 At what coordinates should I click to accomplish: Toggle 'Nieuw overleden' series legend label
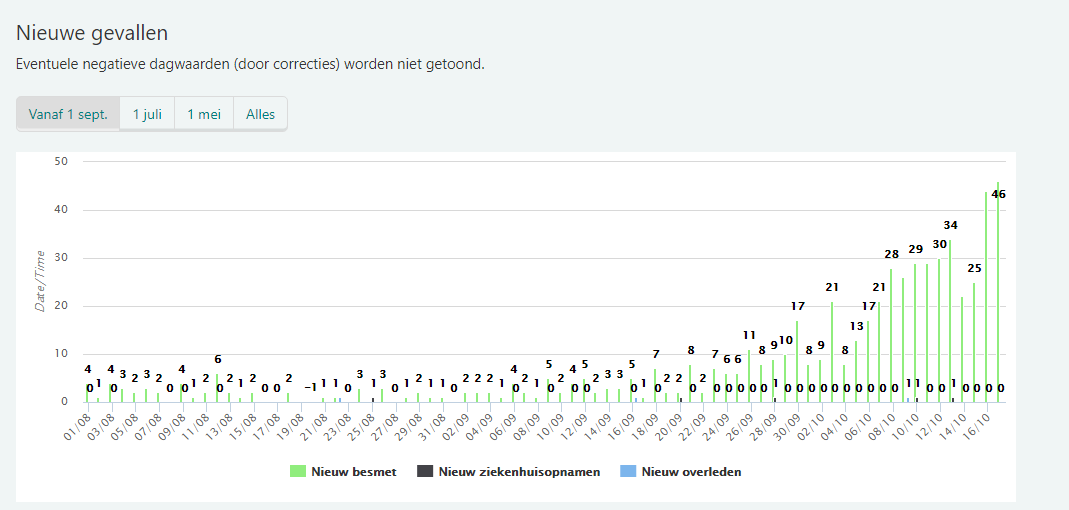[x=691, y=472]
